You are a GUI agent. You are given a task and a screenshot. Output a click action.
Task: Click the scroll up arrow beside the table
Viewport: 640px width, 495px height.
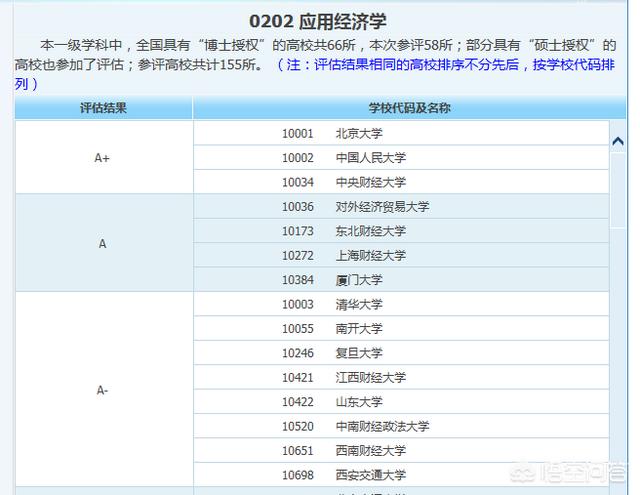(x=618, y=142)
